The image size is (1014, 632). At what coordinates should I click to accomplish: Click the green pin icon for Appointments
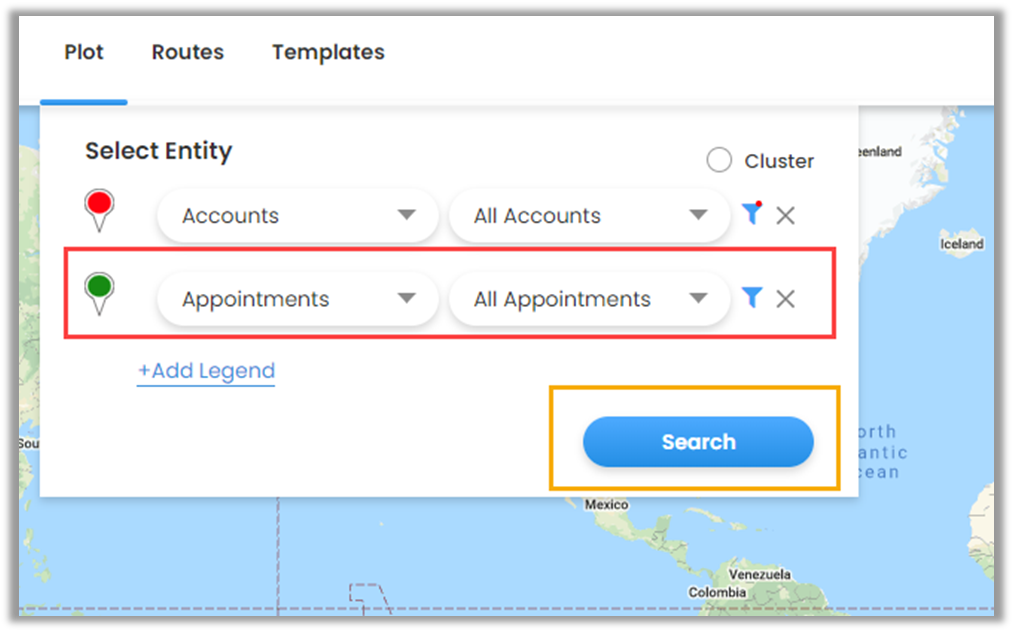pos(99,291)
